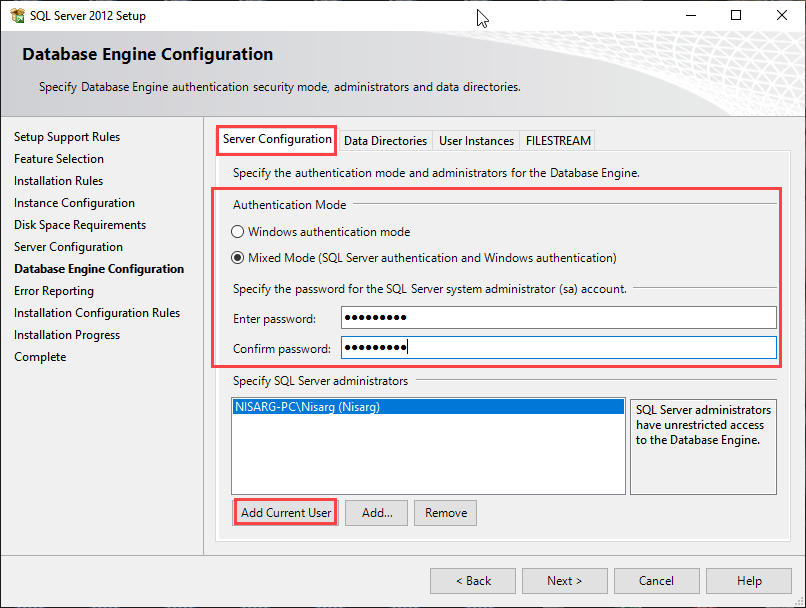Switch to the Data Directories tab
Screen dimensions: 806x608
click(385, 141)
